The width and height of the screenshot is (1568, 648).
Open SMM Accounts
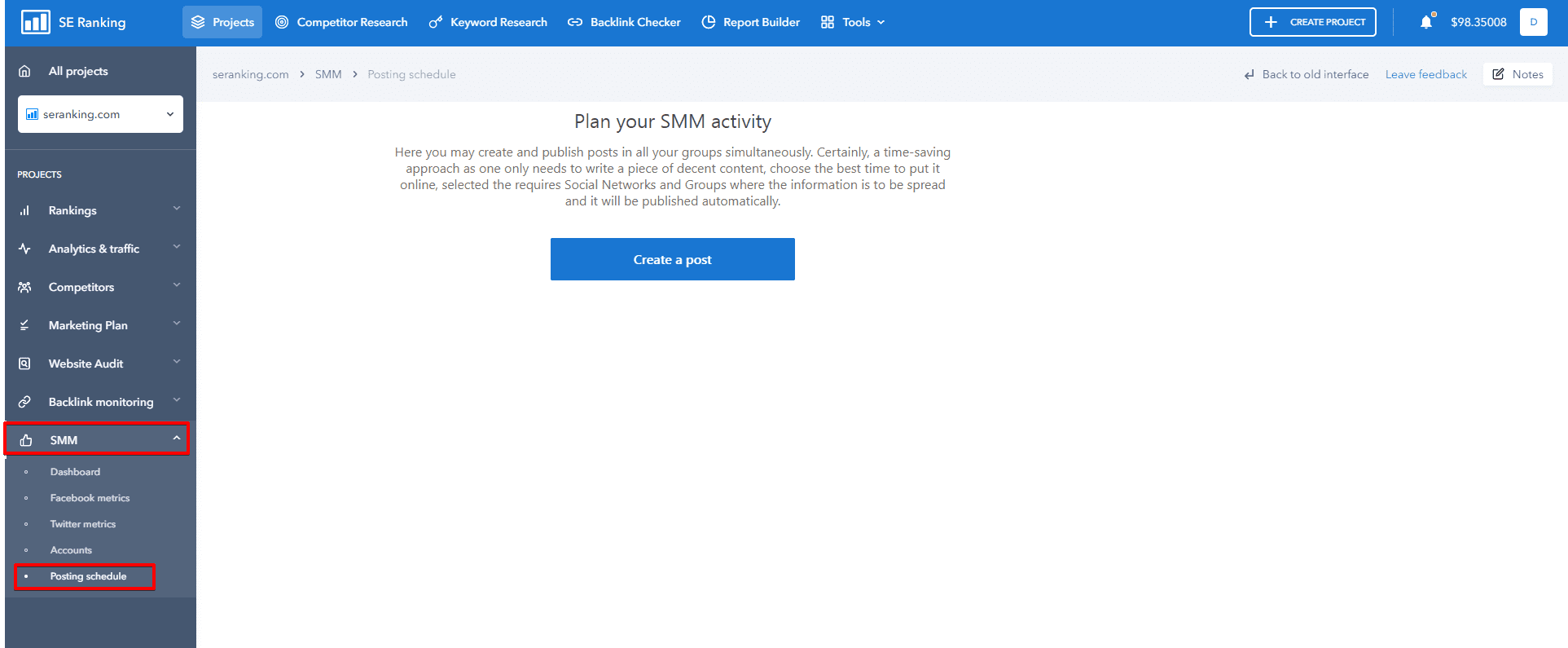[x=71, y=550]
